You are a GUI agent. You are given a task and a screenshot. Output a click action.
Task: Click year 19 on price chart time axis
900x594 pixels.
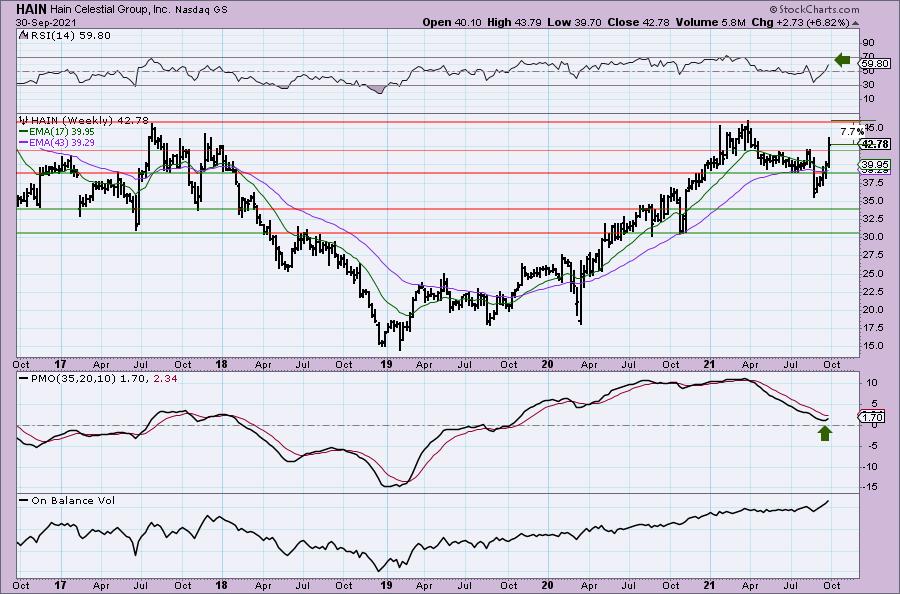pos(387,364)
